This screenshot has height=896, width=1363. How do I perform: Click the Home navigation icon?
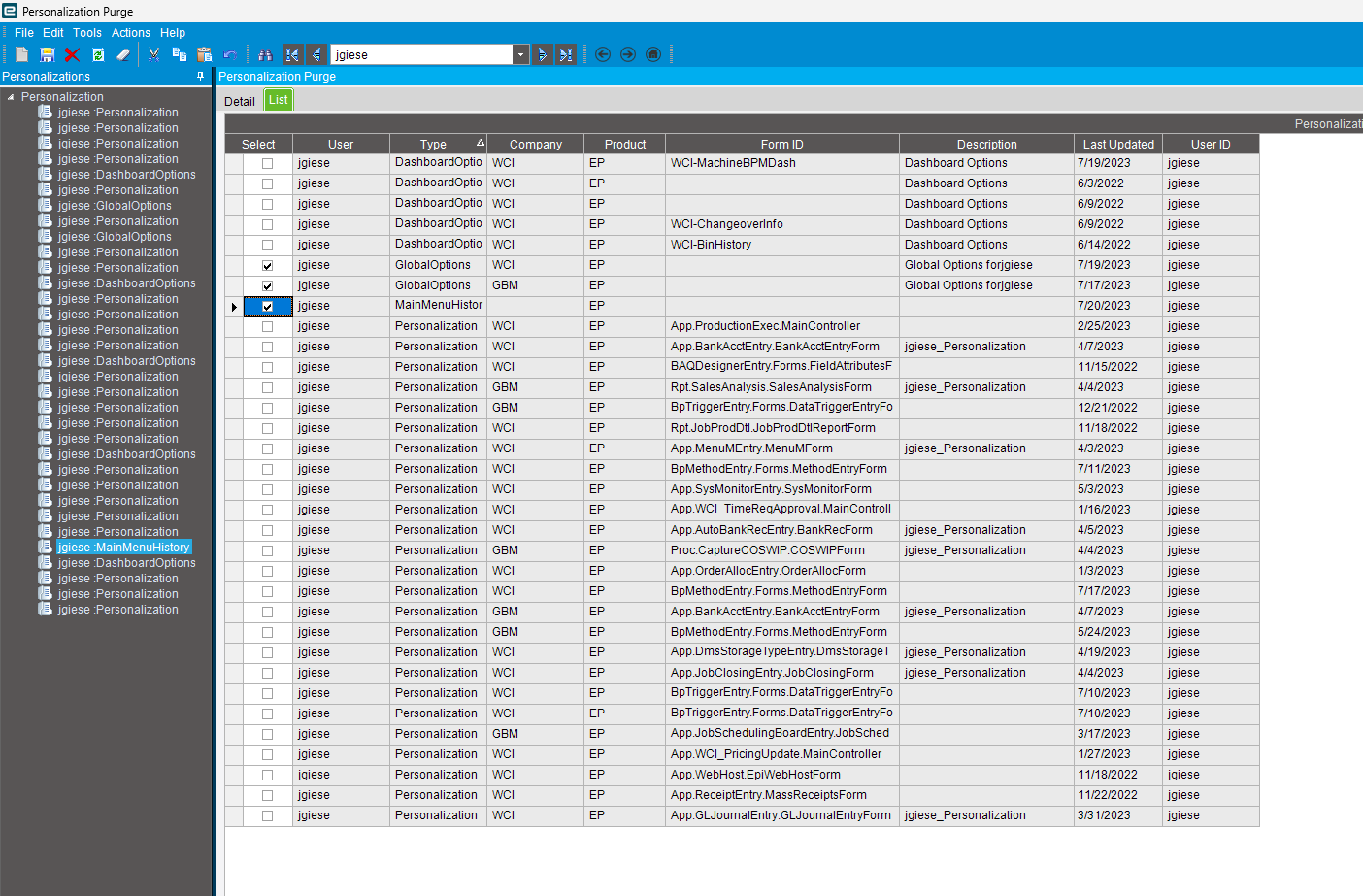(x=653, y=54)
